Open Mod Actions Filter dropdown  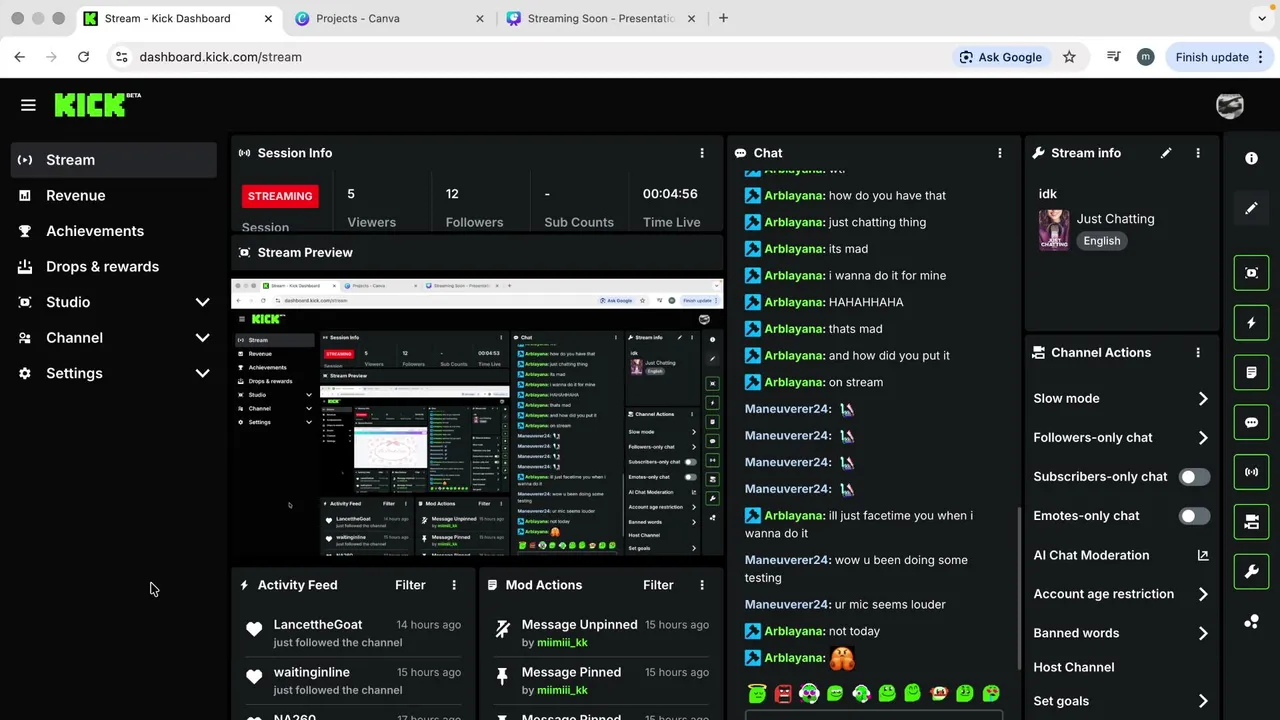pos(658,585)
